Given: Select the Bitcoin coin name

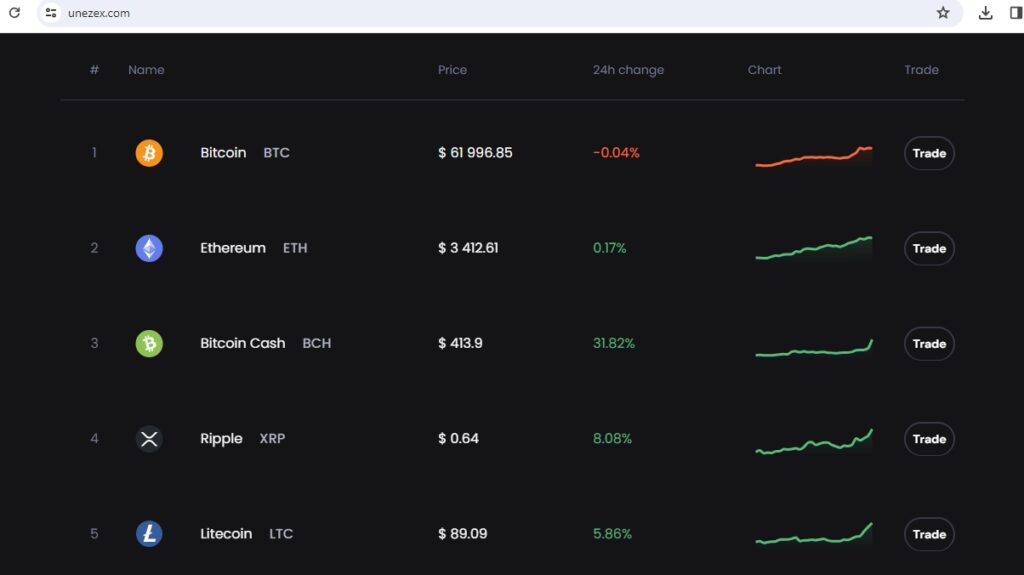Looking at the screenshot, I should [x=223, y=153].
